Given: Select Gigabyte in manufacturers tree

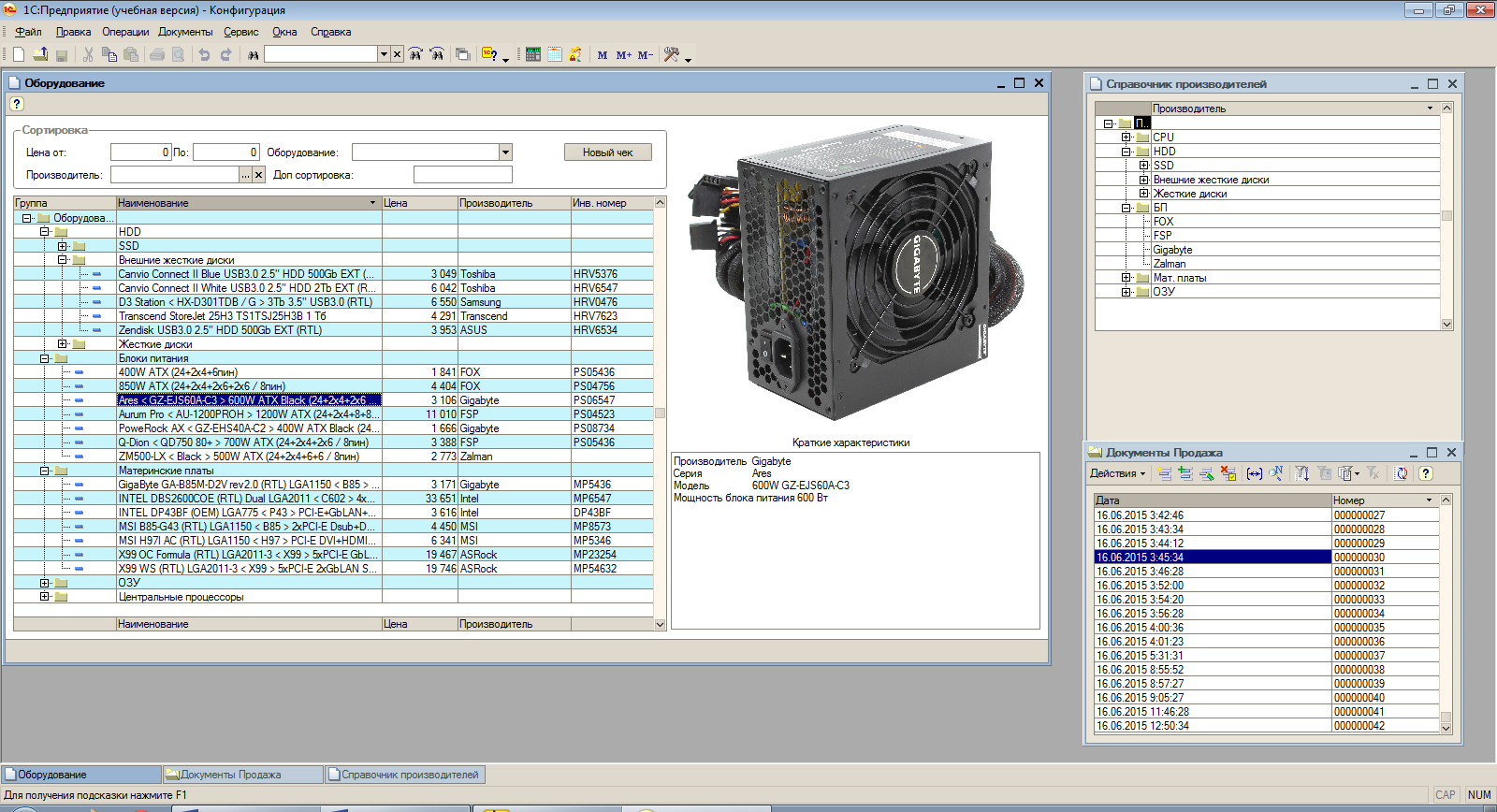Looking at the screenshot, I should (1172, 250).
